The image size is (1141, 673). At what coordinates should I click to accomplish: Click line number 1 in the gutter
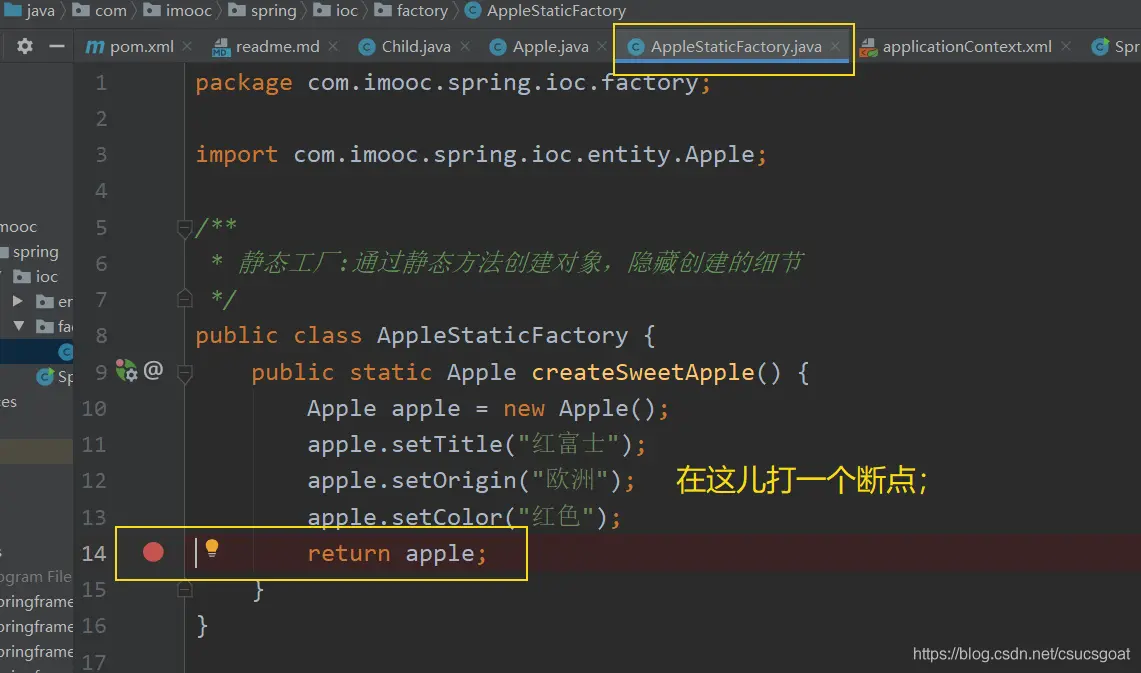(x=101, y=82)
